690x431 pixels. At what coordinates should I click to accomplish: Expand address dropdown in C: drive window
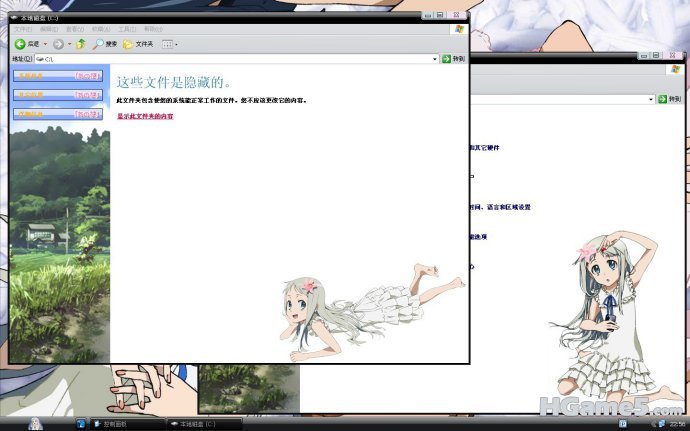point(435,59)
